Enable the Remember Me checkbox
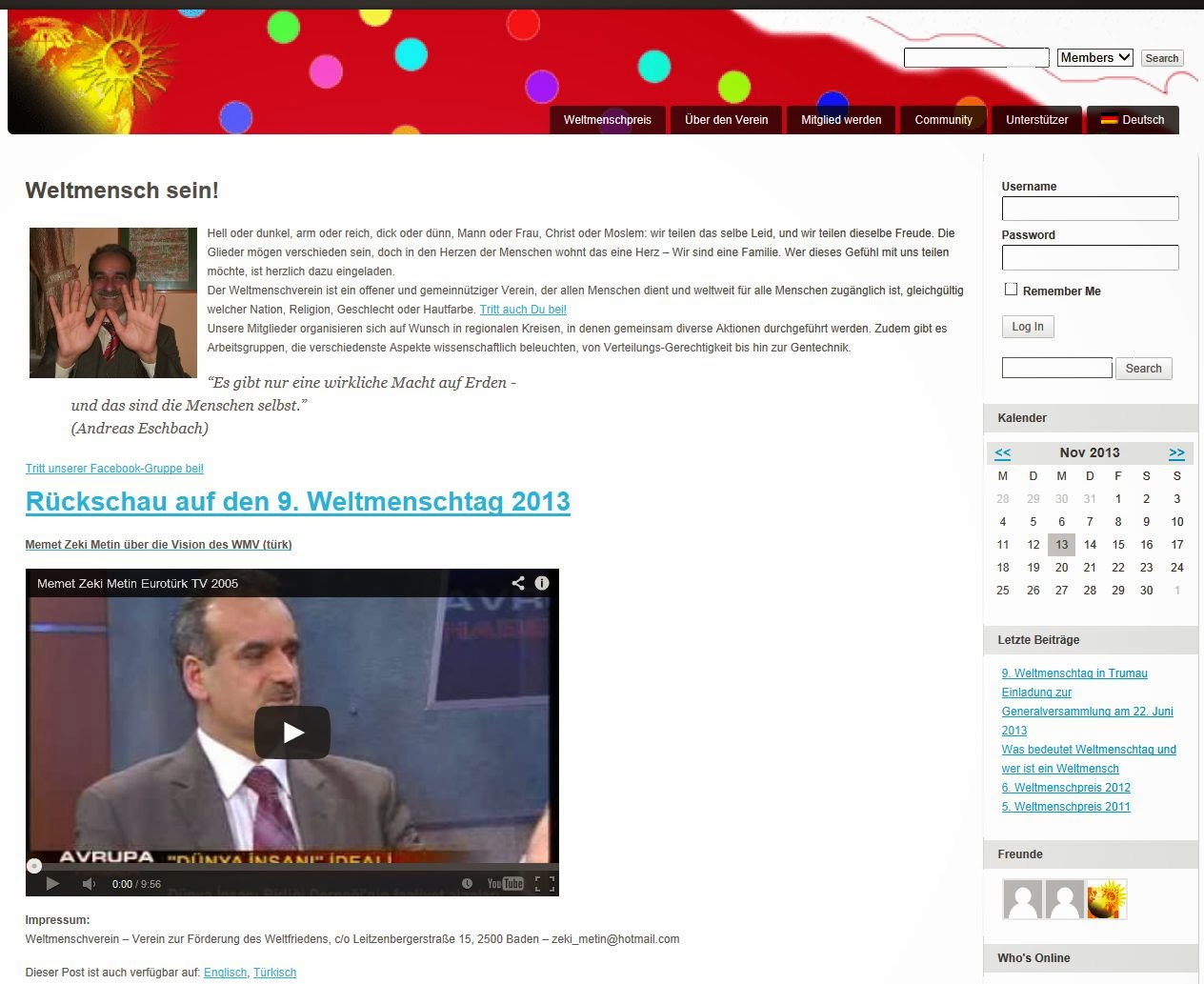1204x984 pixels. click(x=1011, y=290)
